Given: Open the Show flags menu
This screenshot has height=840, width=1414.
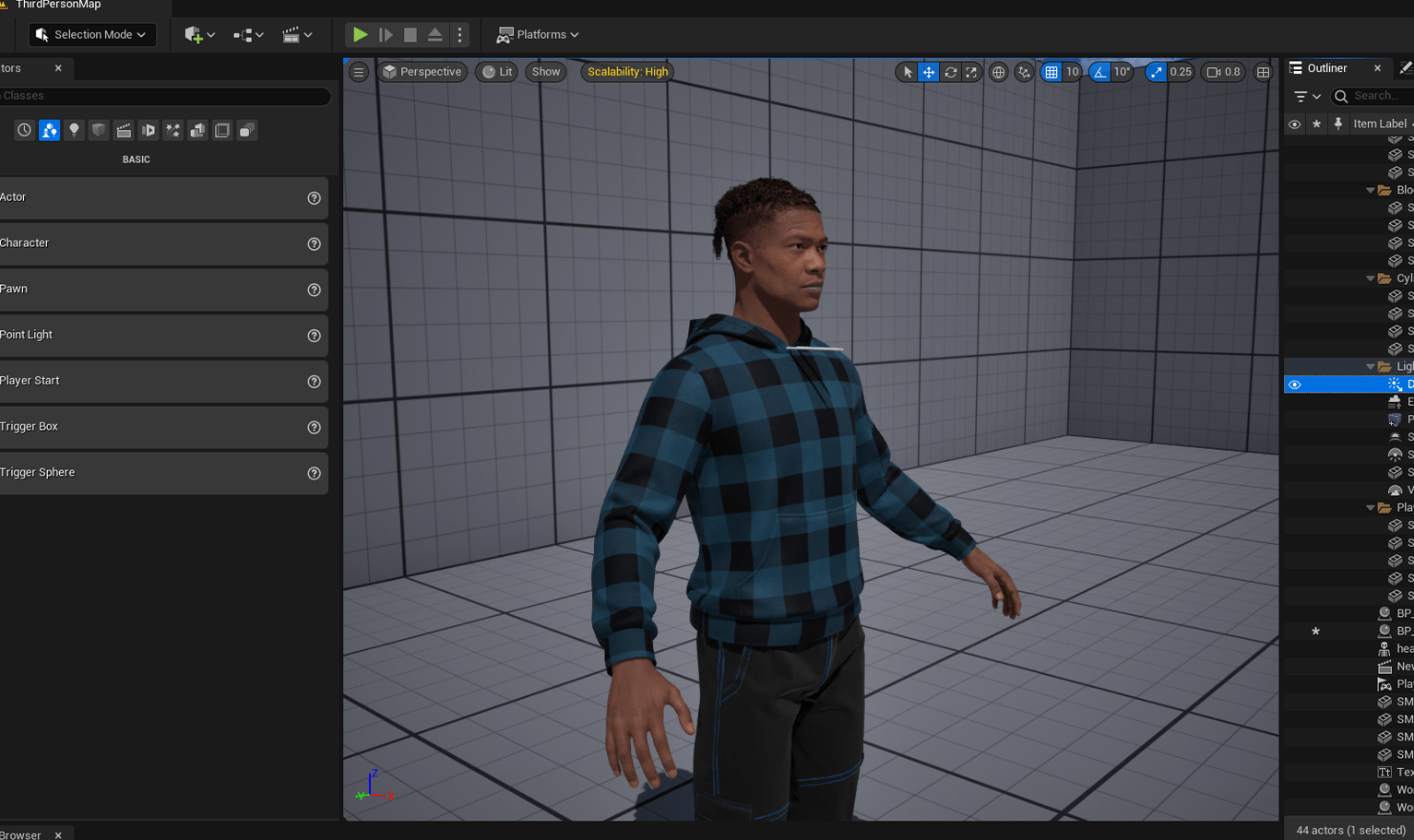Looking at the screenshot, I should pos(546,72).
